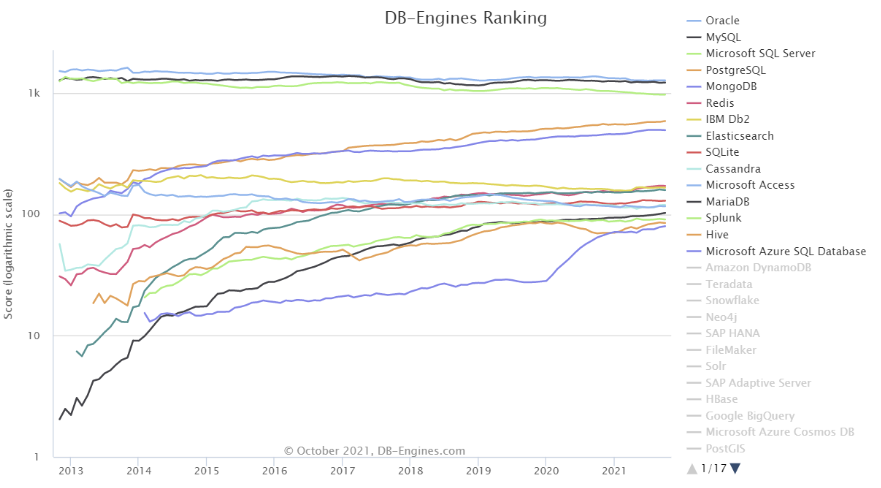Toggle Oracle series in legend

click(x=713, y=21)
